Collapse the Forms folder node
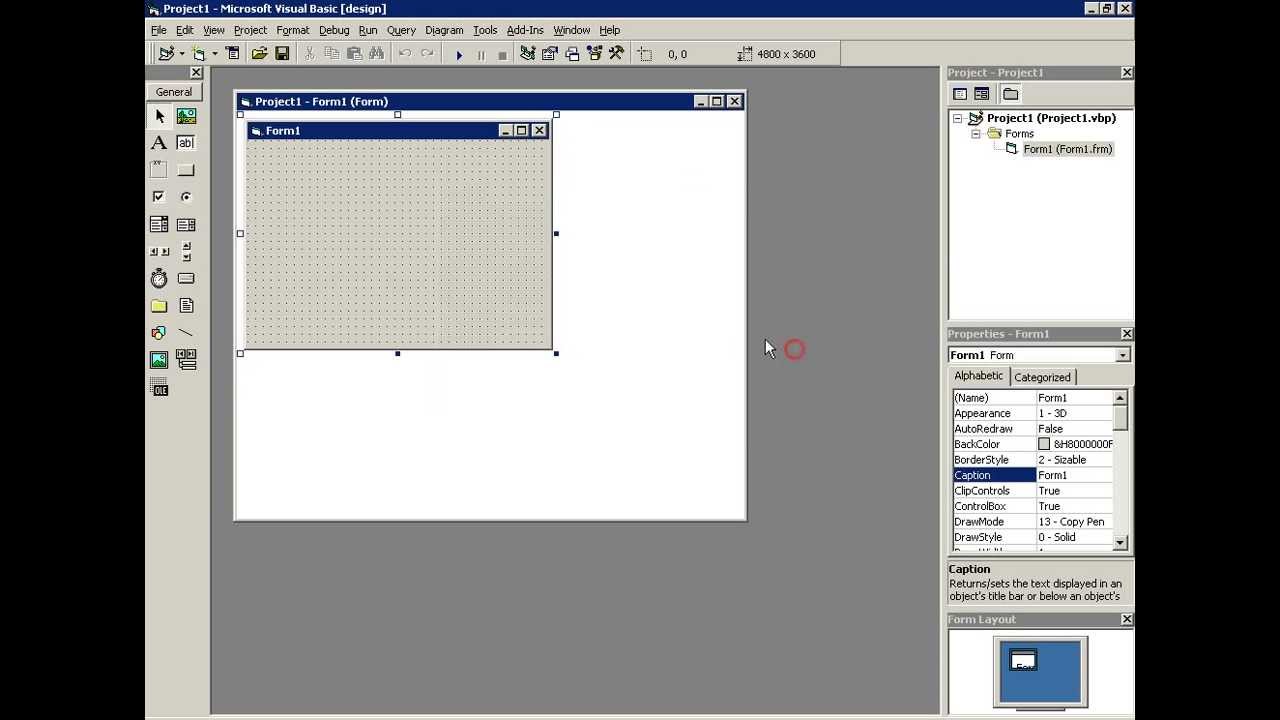Screen dimensions: 1280x720 tap(976, 133)
